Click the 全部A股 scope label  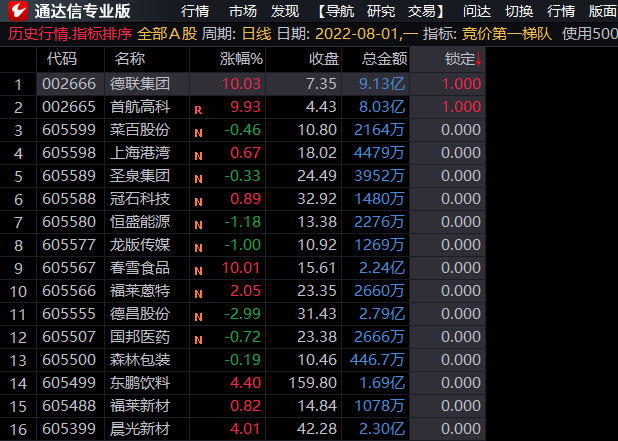coord(167,34)
